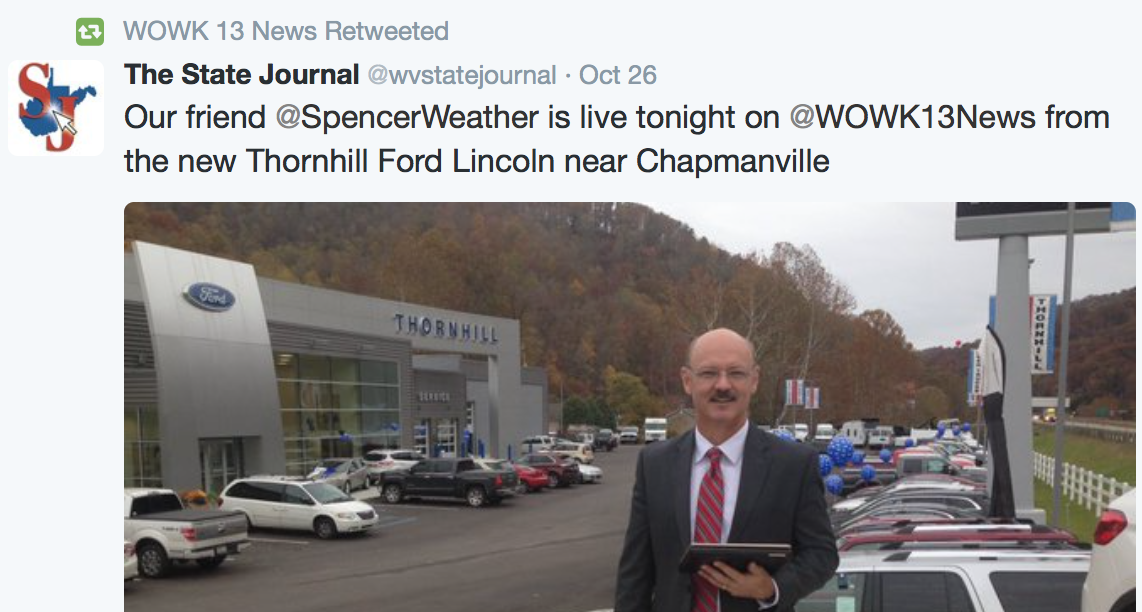Image resolution: width=1142 pixels, height=612 pixels.
Task: Expand the tweet's attached dealership photo
Action: tap(630, 407)
